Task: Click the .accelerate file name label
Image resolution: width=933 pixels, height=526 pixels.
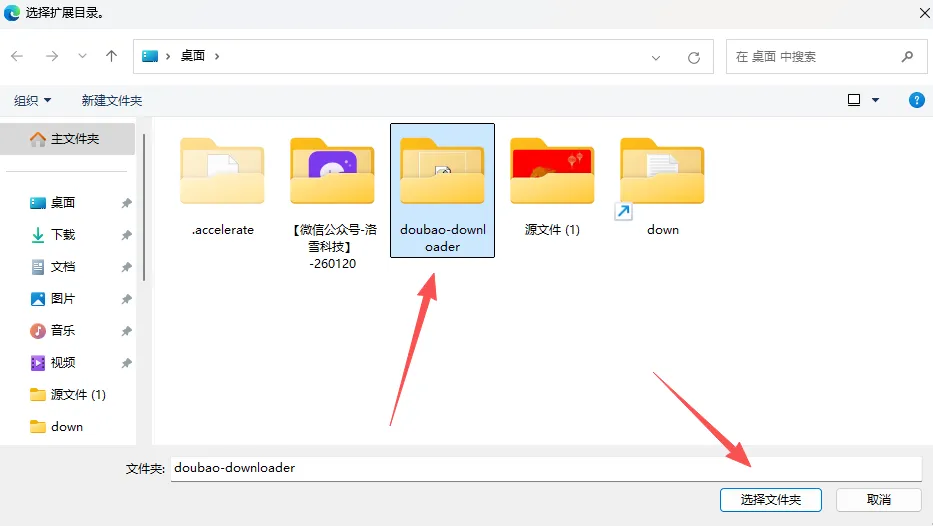Action: 223,230
